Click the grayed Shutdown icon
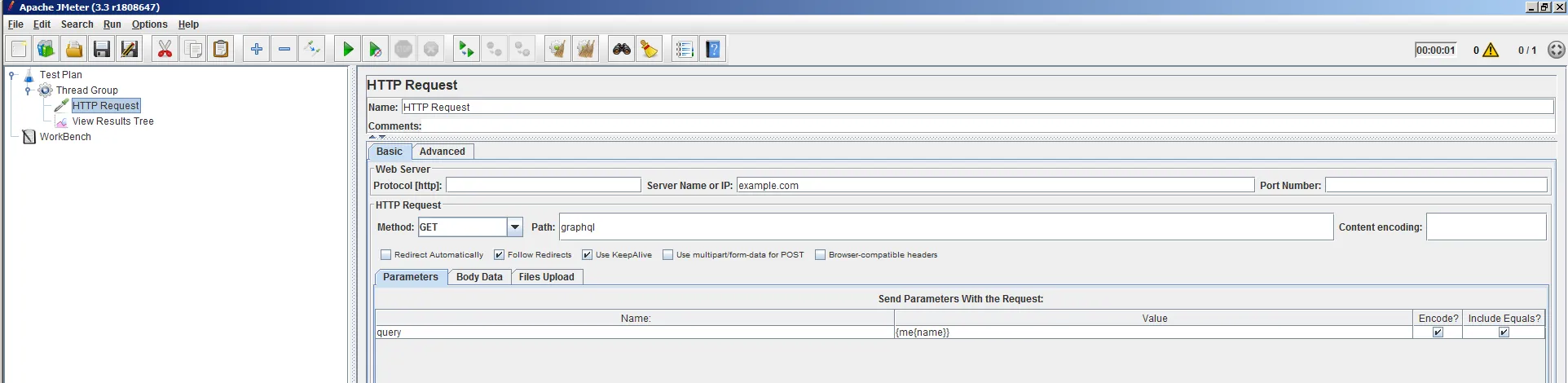This screenshot has width=1568, height=383. 431,49
